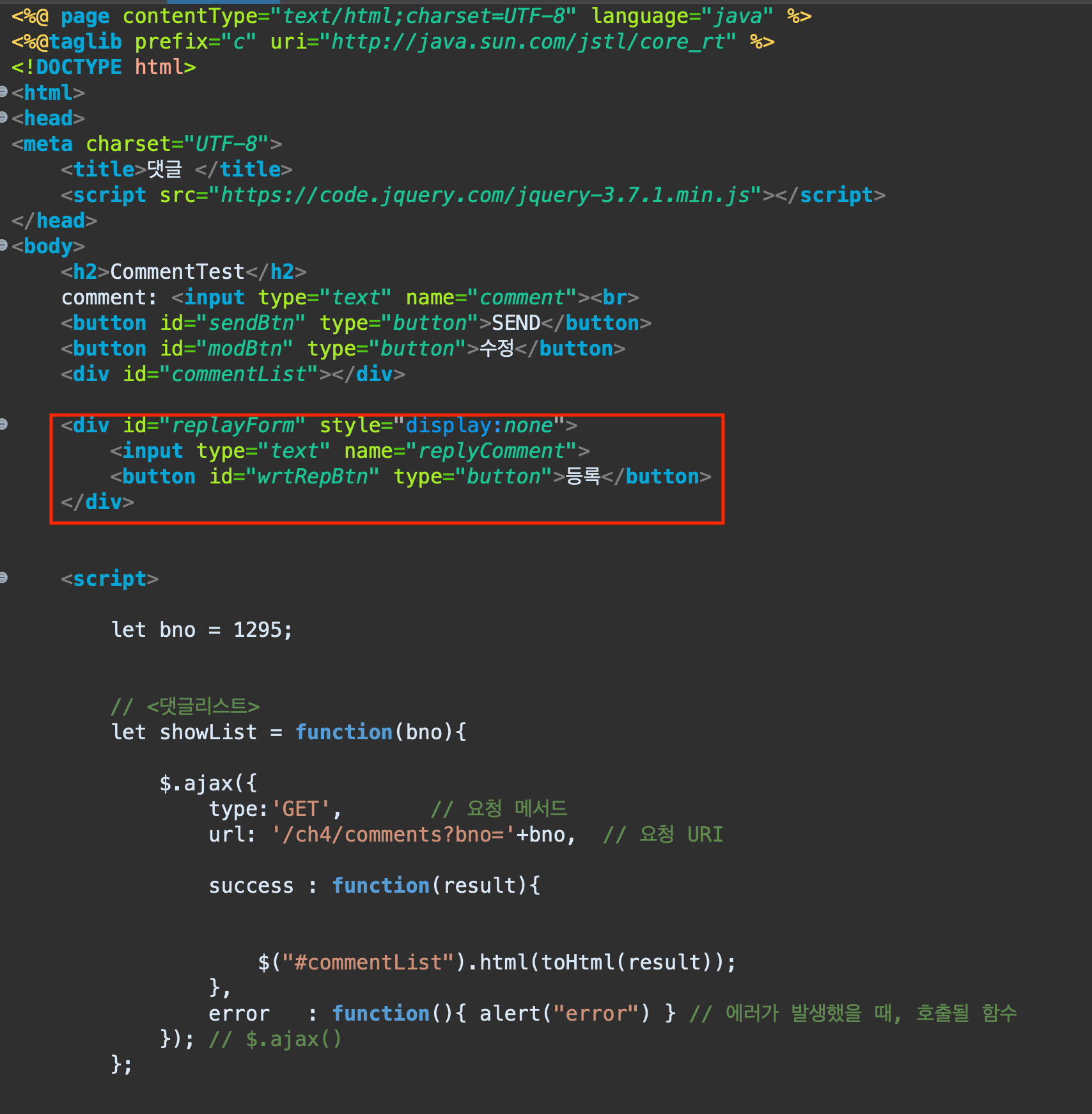
Task: Click the 요청 URI comment
Action: pos(663,835)
